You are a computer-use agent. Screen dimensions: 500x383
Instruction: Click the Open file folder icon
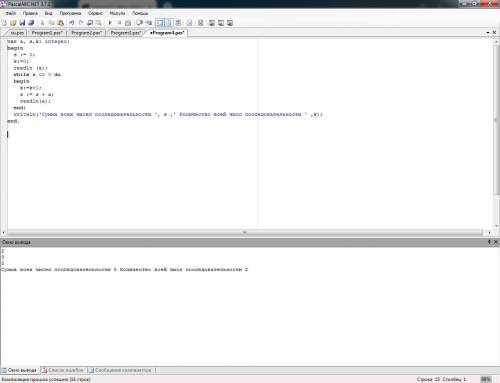point(13,23)
